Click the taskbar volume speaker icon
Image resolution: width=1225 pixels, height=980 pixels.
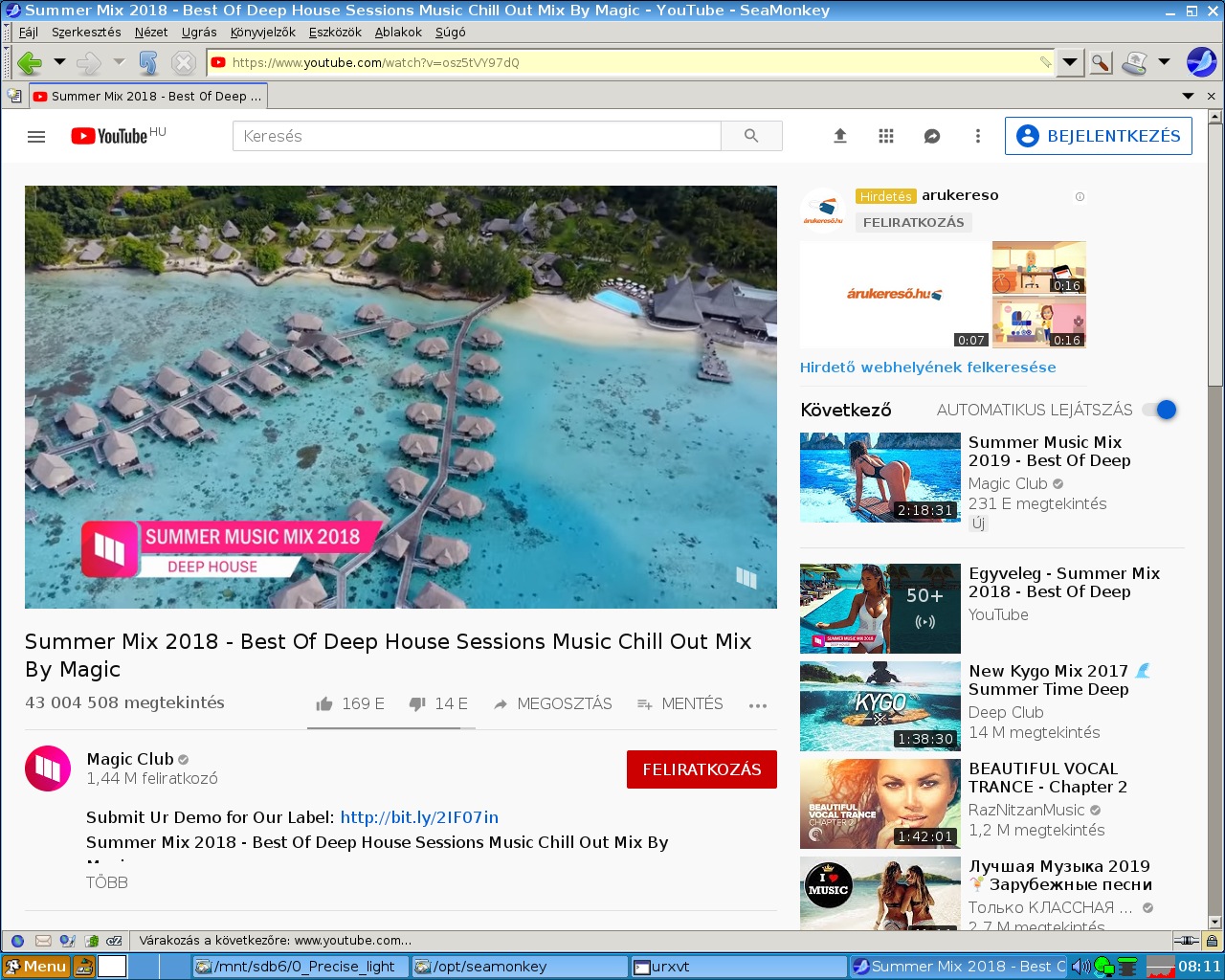point(1080,967)
